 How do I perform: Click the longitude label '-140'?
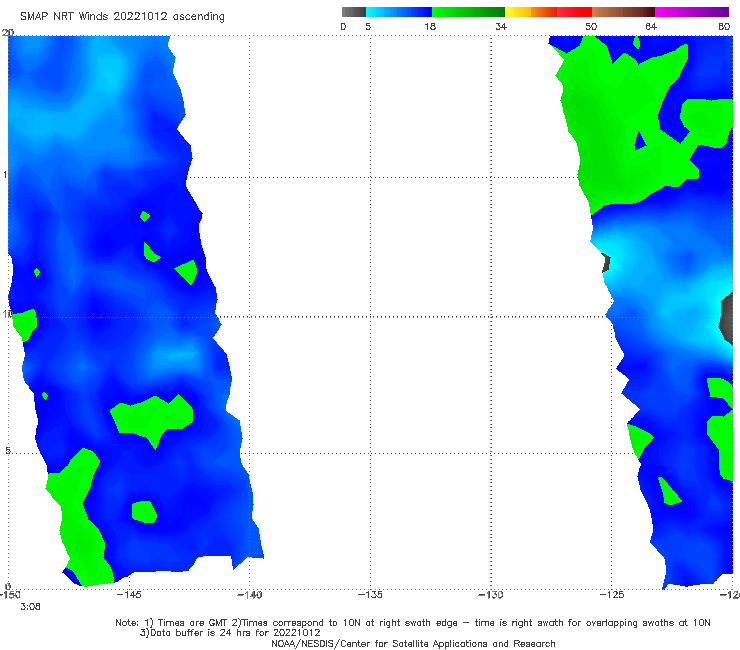pyautogui.click(x=249, y=595)
